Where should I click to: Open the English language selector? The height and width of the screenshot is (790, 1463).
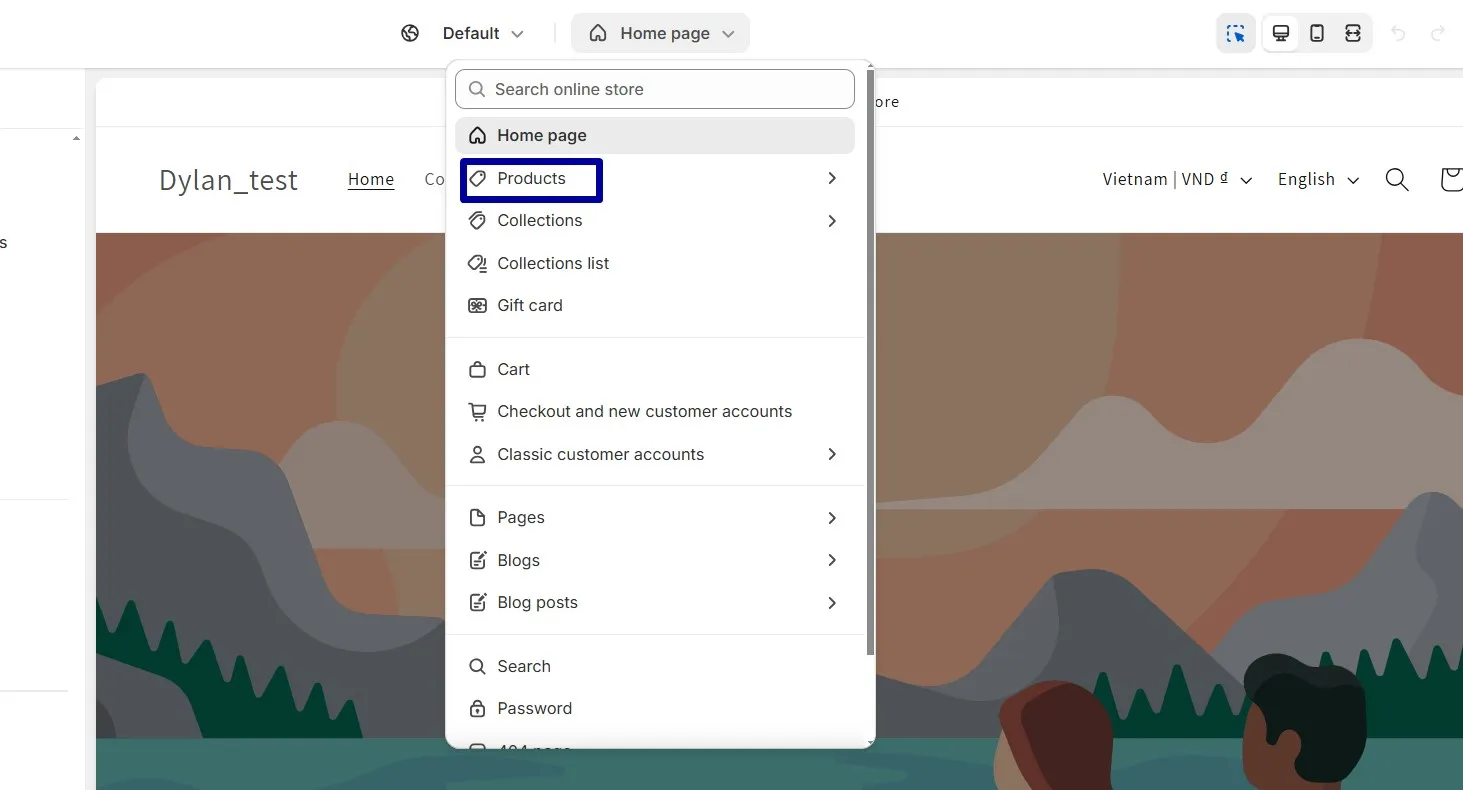pyautogui.click(x=1318, y=180)
